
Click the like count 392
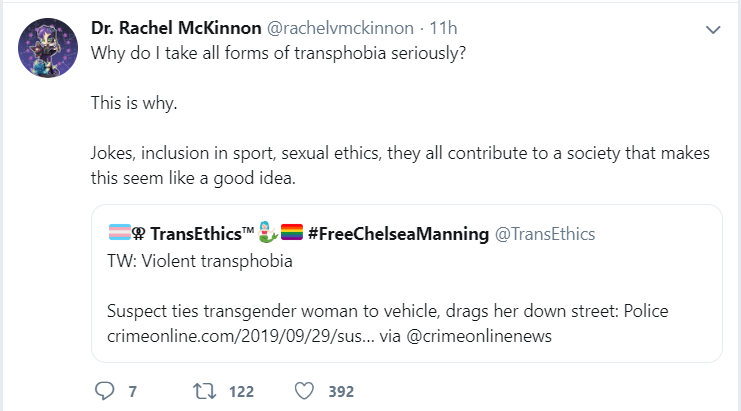(x=341, y=392)
